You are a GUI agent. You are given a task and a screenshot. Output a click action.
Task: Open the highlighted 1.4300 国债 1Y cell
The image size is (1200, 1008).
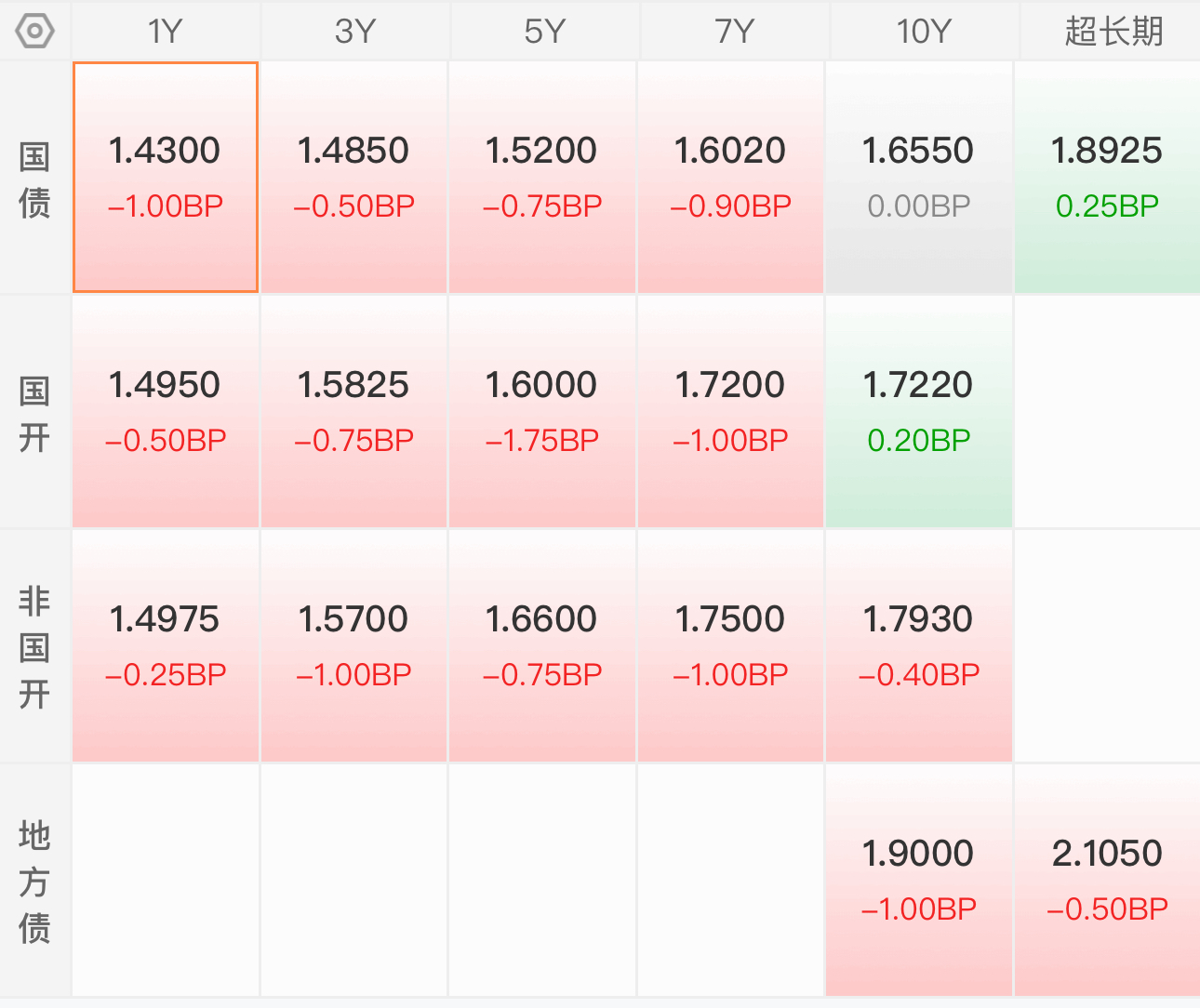pos(166,178)
